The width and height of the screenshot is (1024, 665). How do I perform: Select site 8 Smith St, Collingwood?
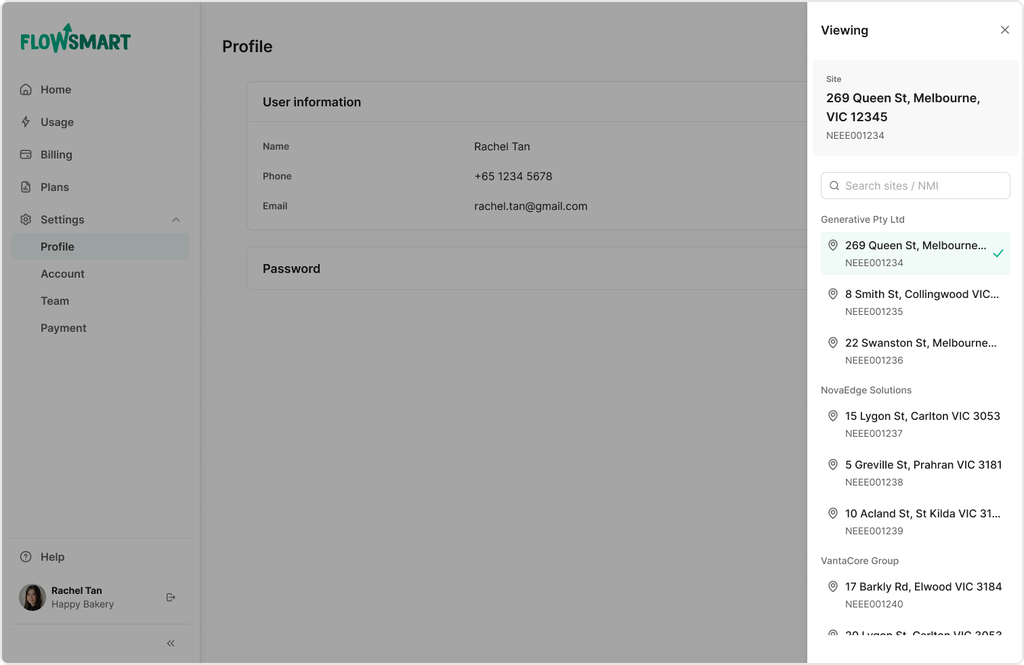click(x=915, y=302)
